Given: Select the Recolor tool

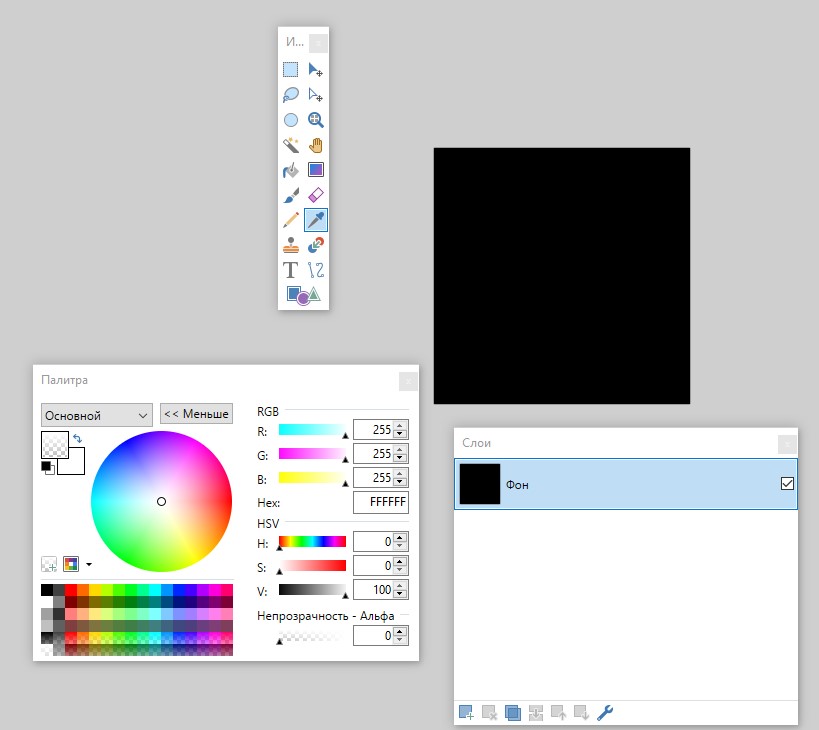Looking at the screenshot, I should tap(315, 245).
